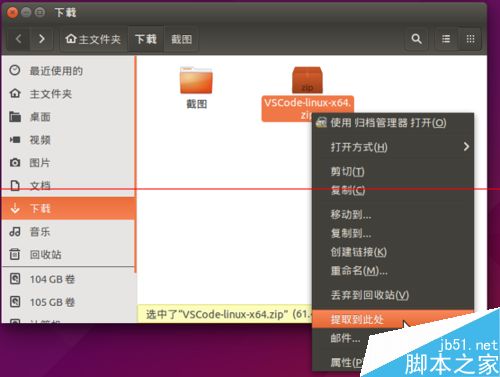500x377 pixels.
Task: Select 下载 in the sidebar
Action: click(x=68, y=208)
